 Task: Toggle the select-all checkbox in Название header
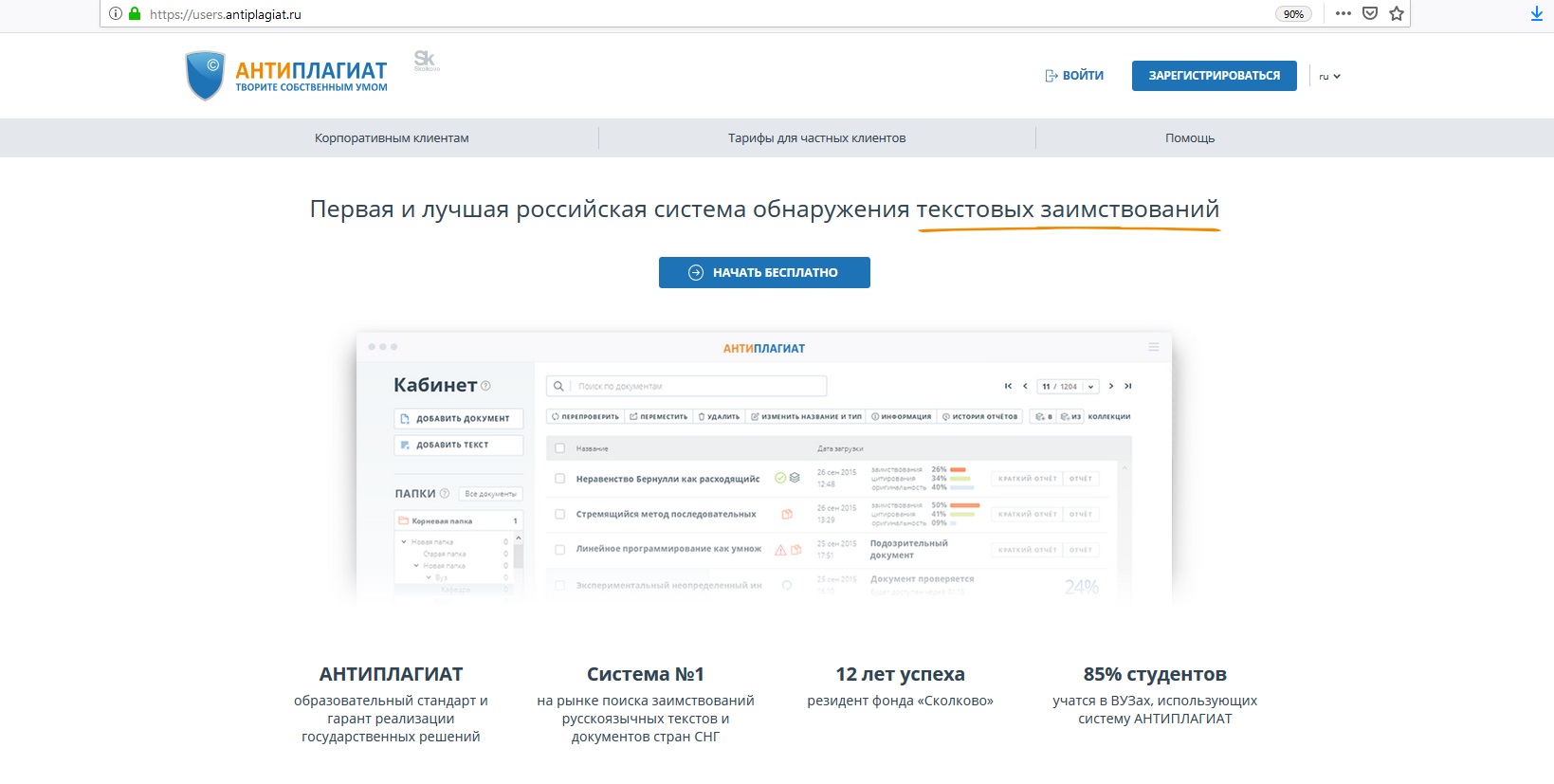click(x=559, y=448)
